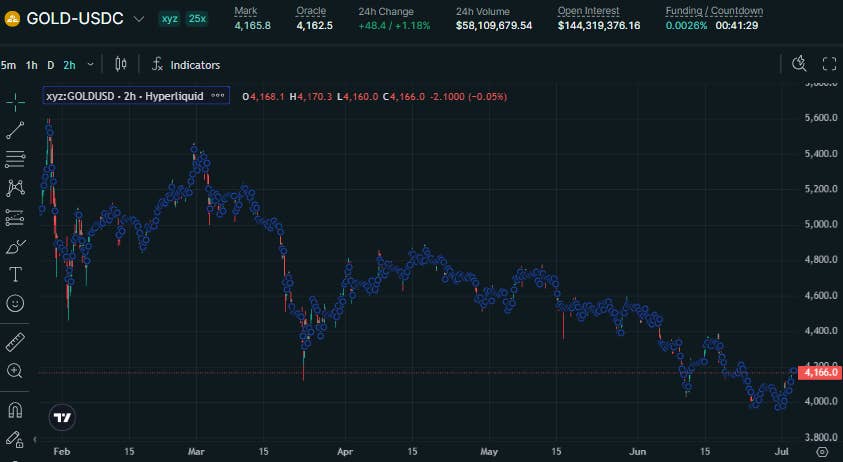
Task: Click the TradingView logo badge
Action: click(x=62, y=417)
